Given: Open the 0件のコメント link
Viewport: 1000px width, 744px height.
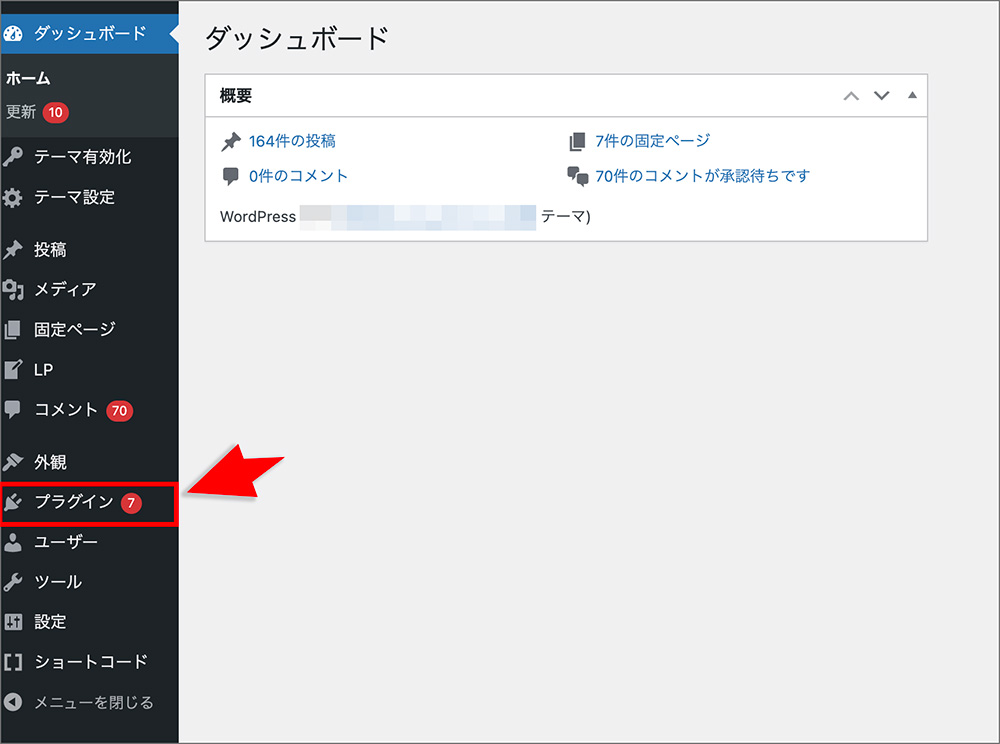Looking at the screenshot, I should (298, 177).
